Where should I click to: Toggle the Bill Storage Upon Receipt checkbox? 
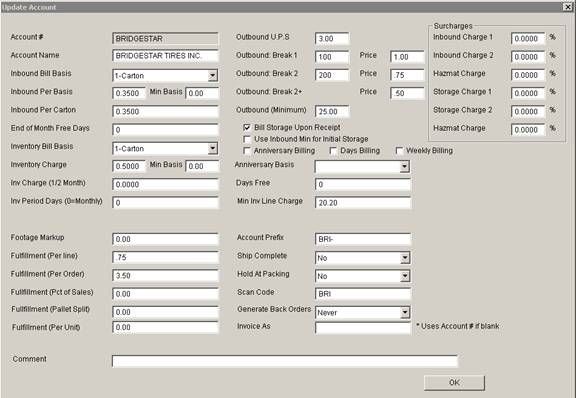pyautogui.click(x=247, y=128)
